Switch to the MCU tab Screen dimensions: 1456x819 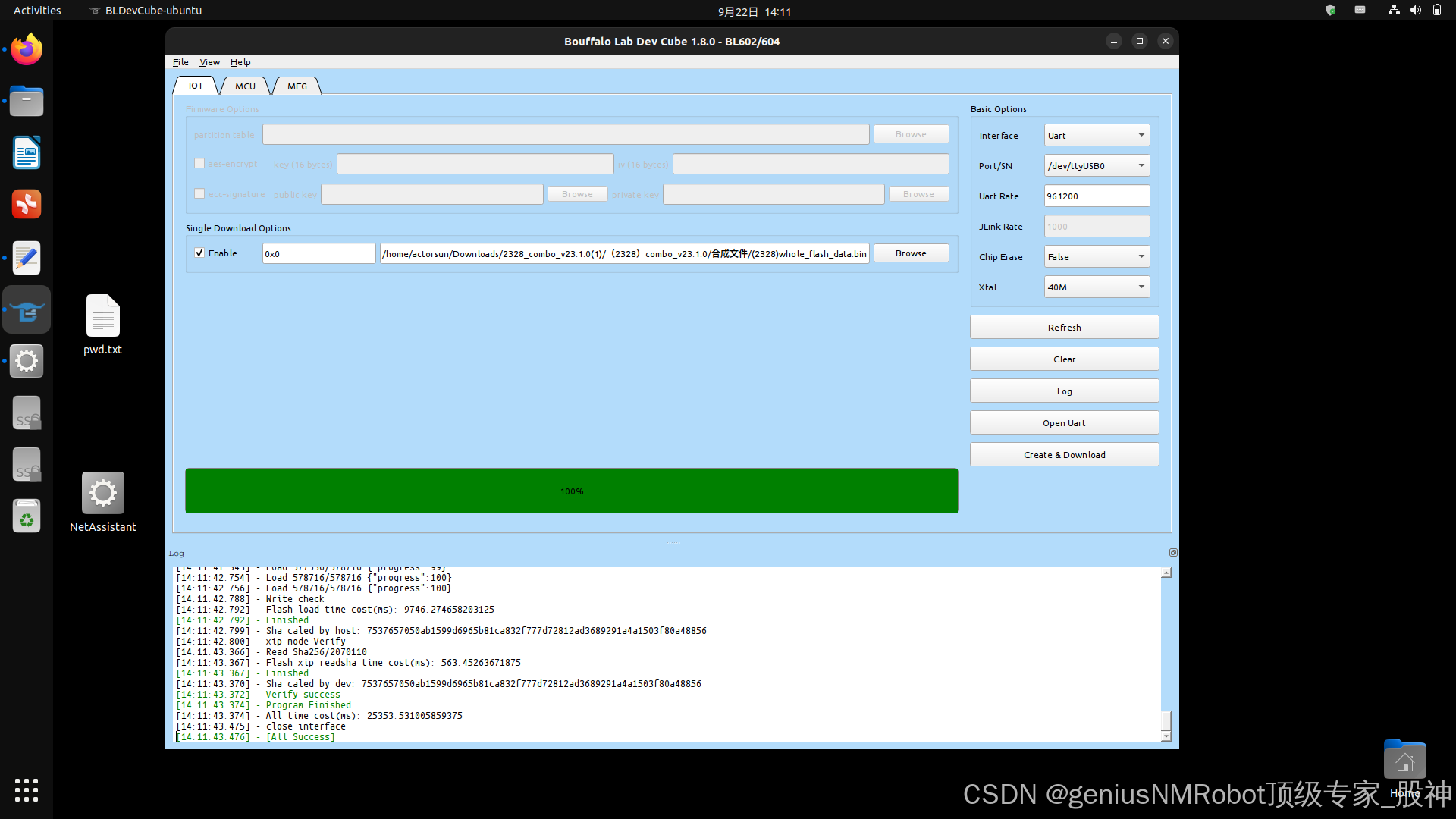(245, 86)
